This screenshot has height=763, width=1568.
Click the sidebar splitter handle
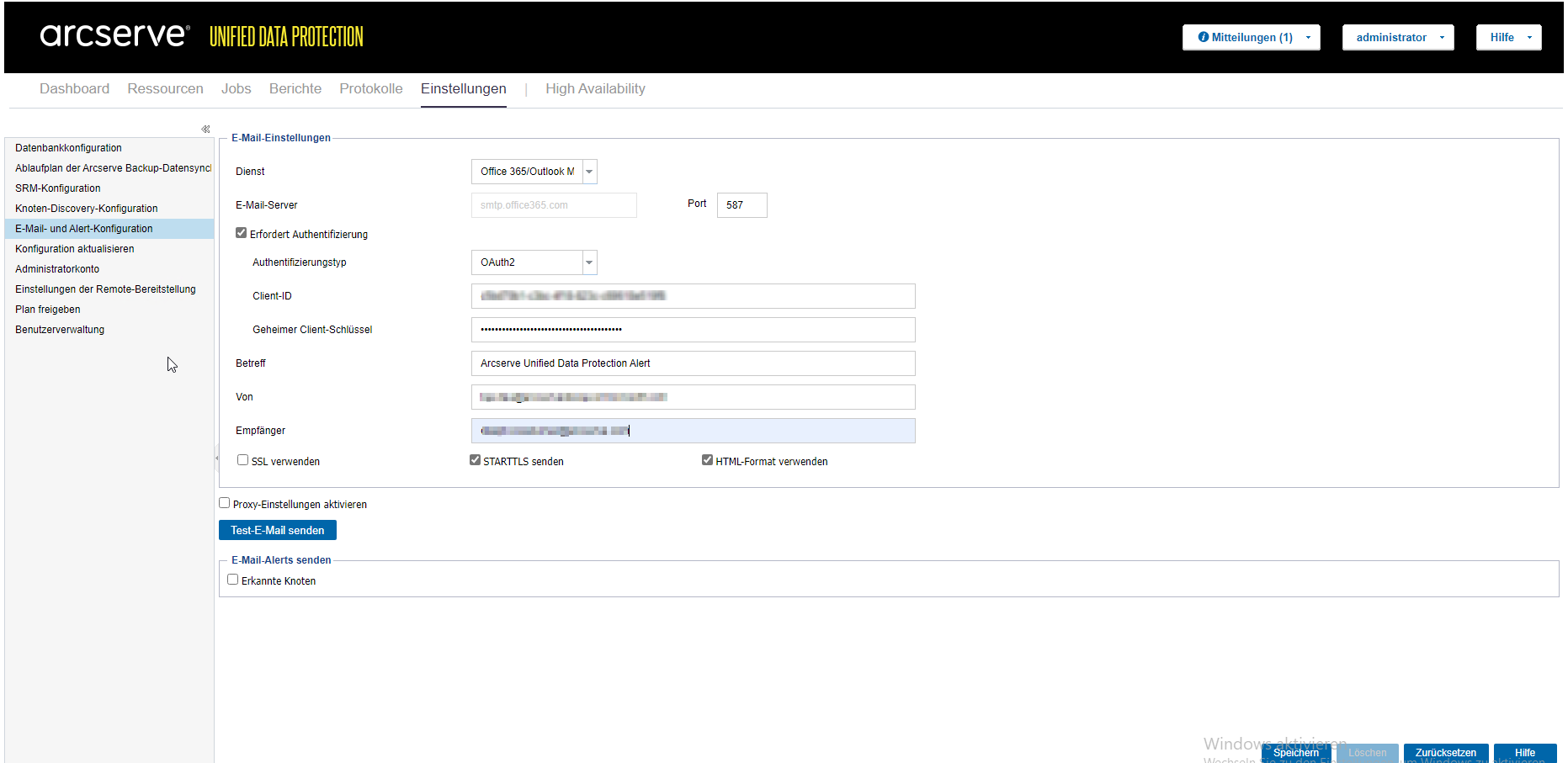(216, 458)
